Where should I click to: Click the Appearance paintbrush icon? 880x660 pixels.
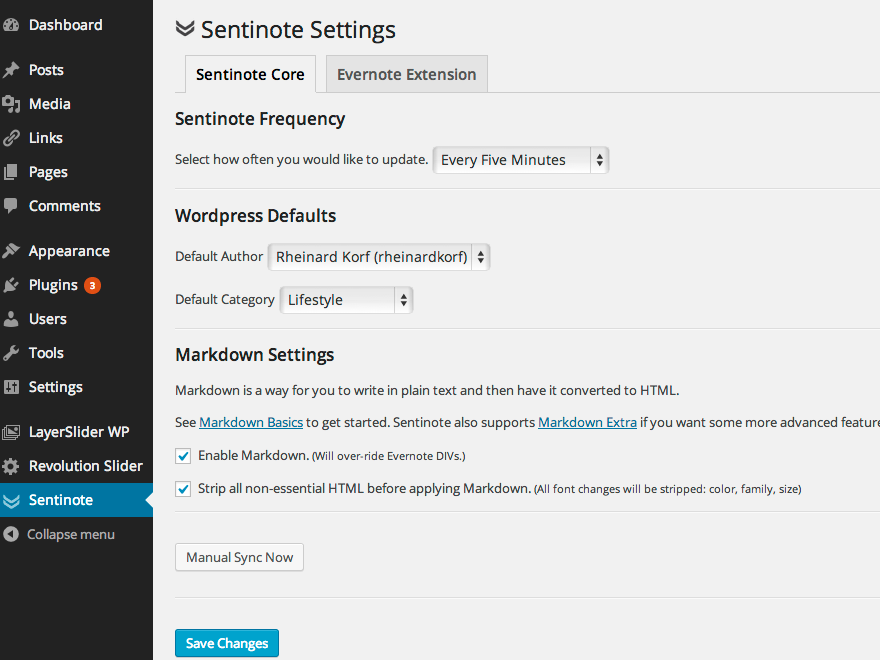point(11,251)
